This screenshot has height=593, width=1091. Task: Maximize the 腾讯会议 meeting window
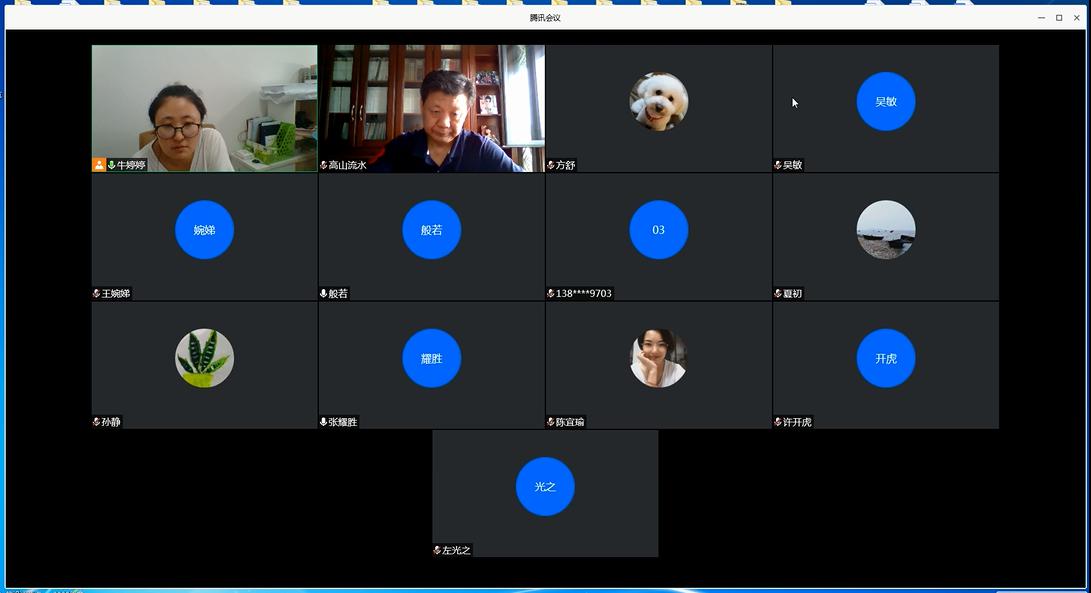coord(1059,18)
